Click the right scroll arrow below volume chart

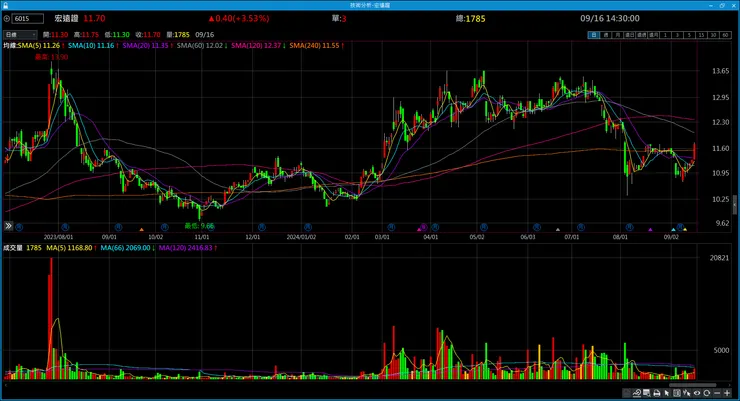[x=731, y=385]
